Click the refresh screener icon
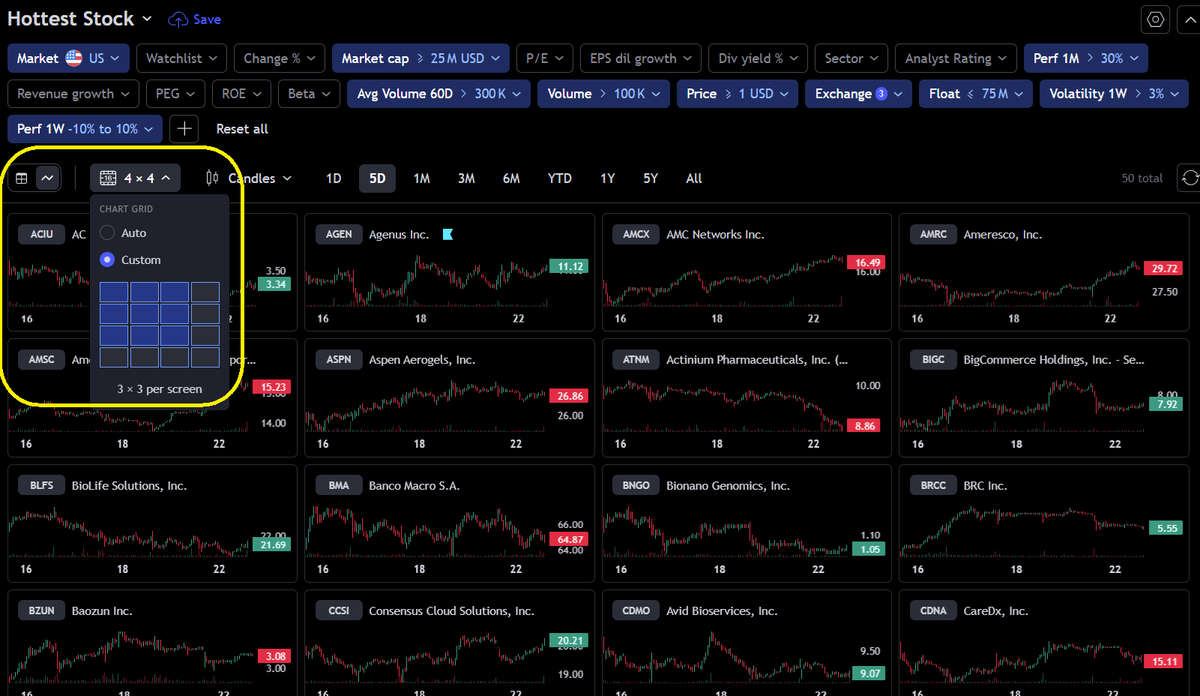1200x696 pixels. (x=1189, y=178)
